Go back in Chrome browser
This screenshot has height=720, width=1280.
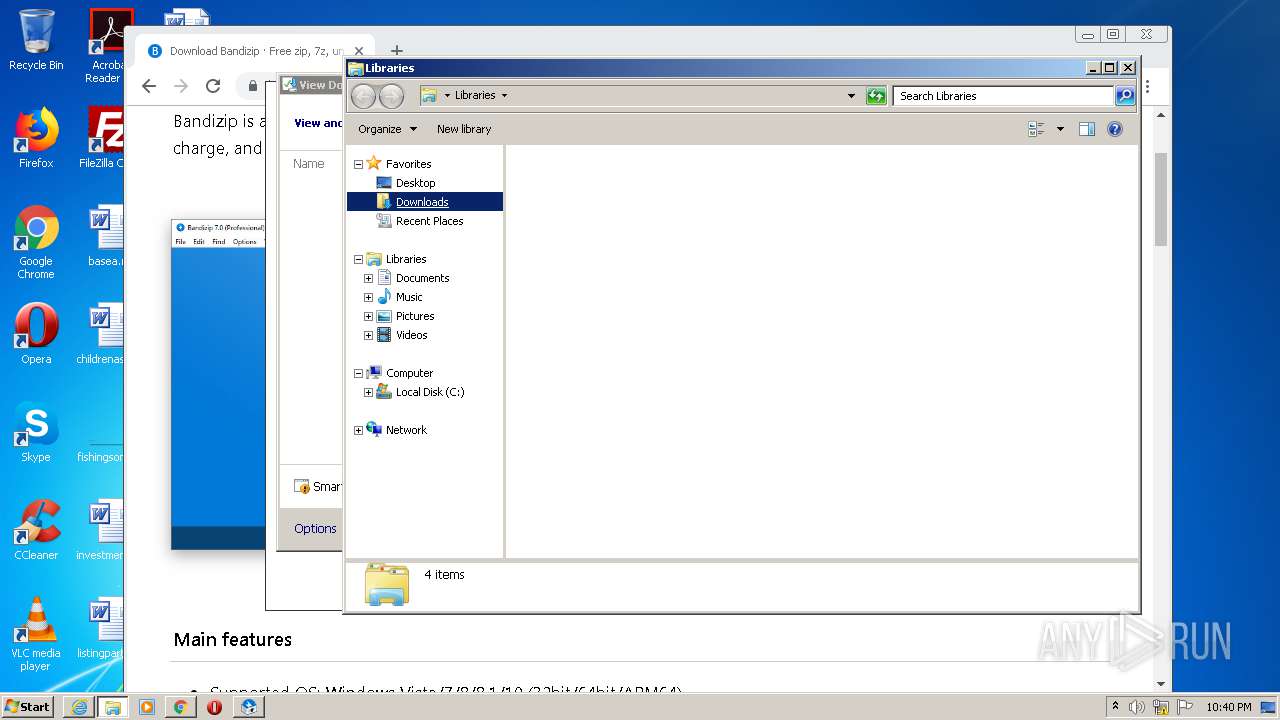click(149, 86)
